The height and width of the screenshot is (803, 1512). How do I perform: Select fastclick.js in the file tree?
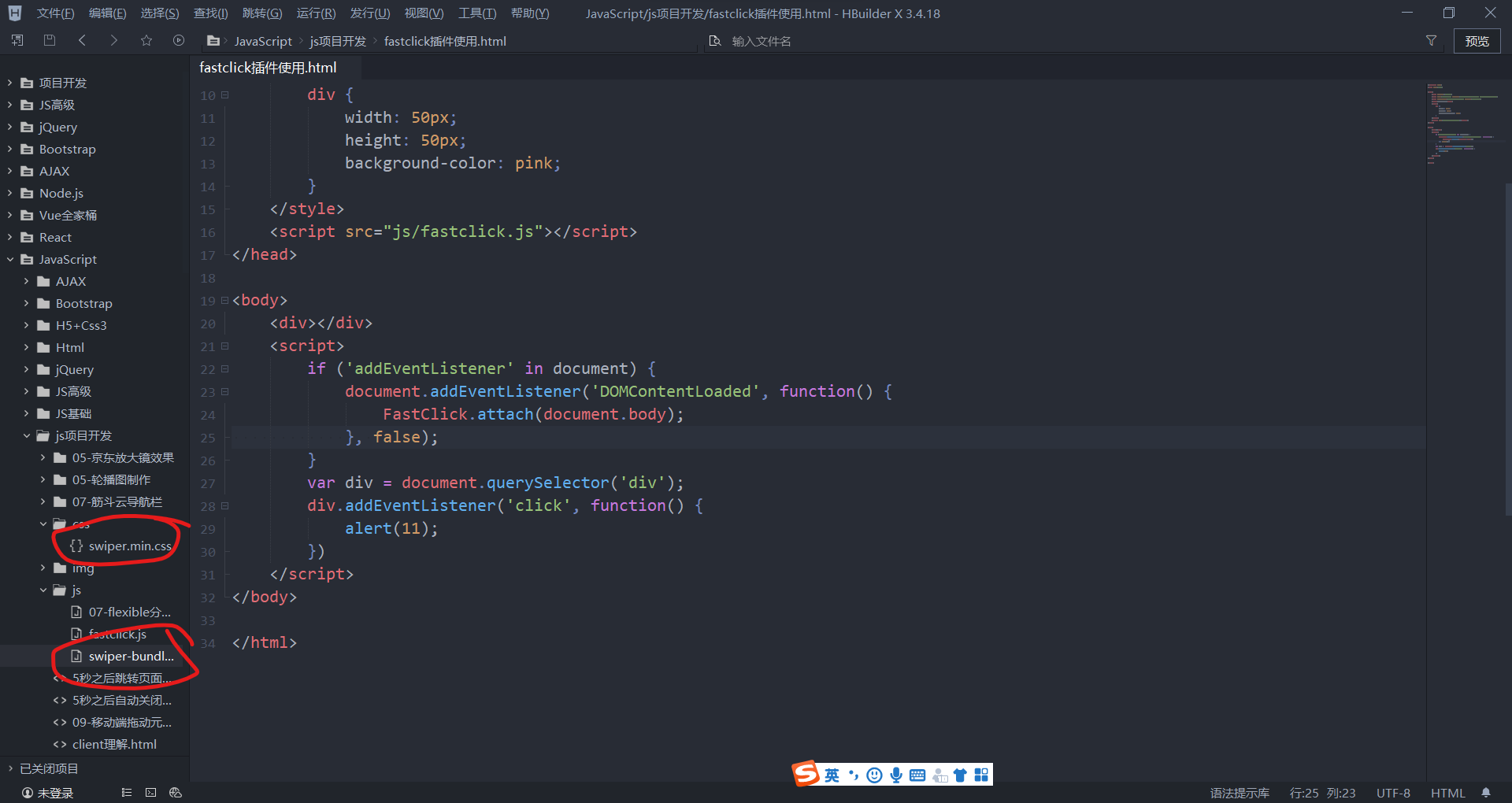point(117,634)
